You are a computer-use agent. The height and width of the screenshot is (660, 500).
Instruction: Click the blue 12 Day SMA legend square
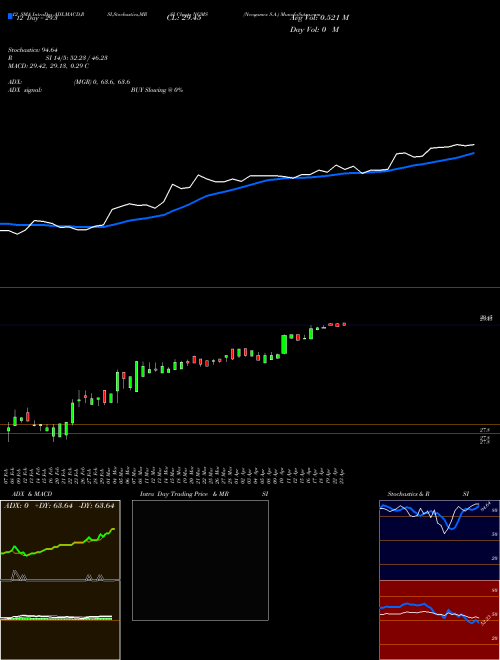click(10, 16)
